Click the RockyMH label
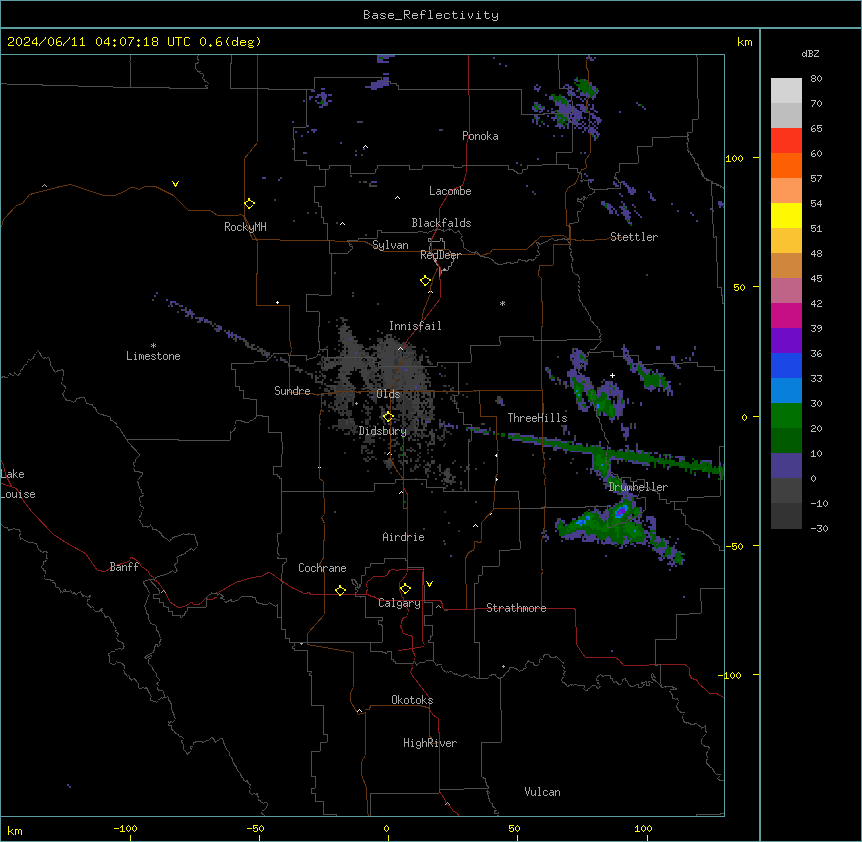The image size is (862, 842). (x=245, y=227)
